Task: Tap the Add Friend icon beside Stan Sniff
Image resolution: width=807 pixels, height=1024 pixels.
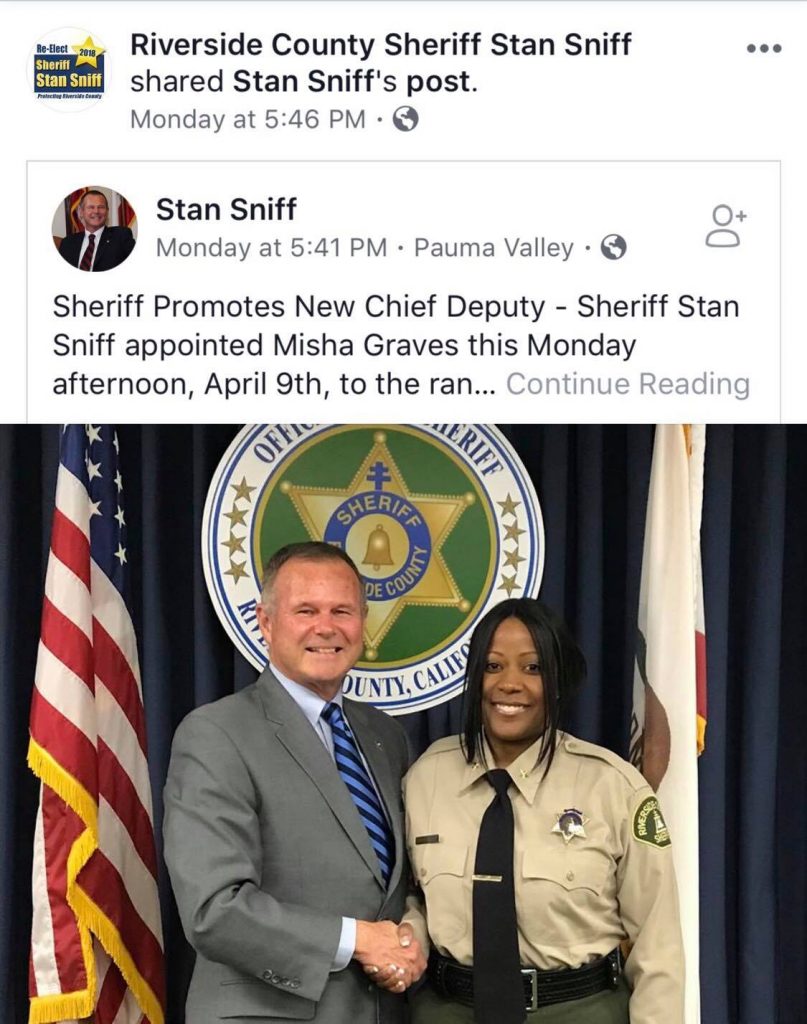Action: pyautogui.click(x=726, y=226)
